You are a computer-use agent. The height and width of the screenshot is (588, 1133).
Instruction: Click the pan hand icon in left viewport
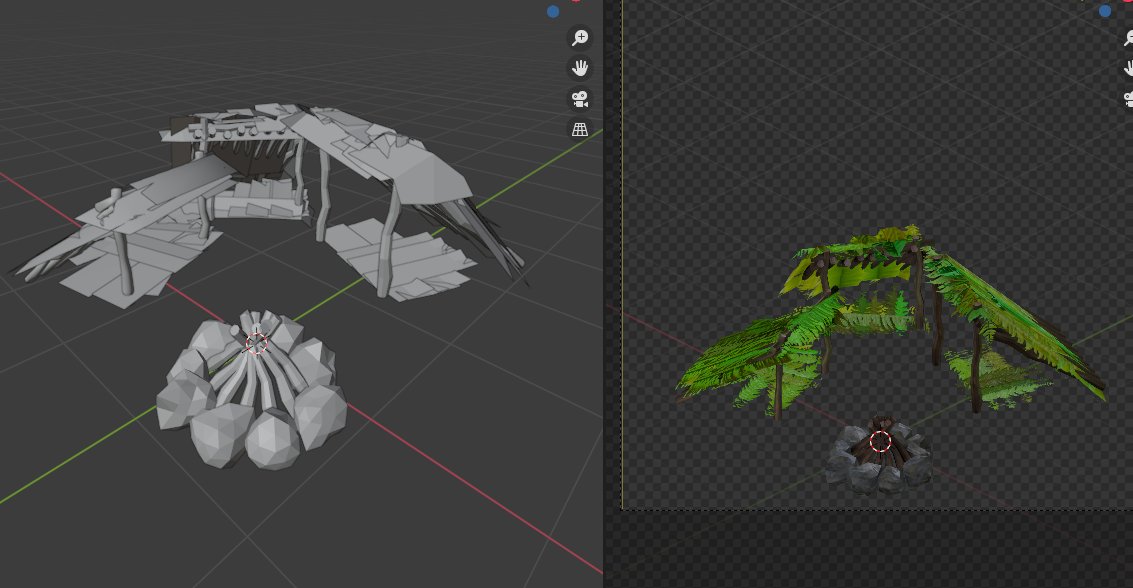coord(580,69)
